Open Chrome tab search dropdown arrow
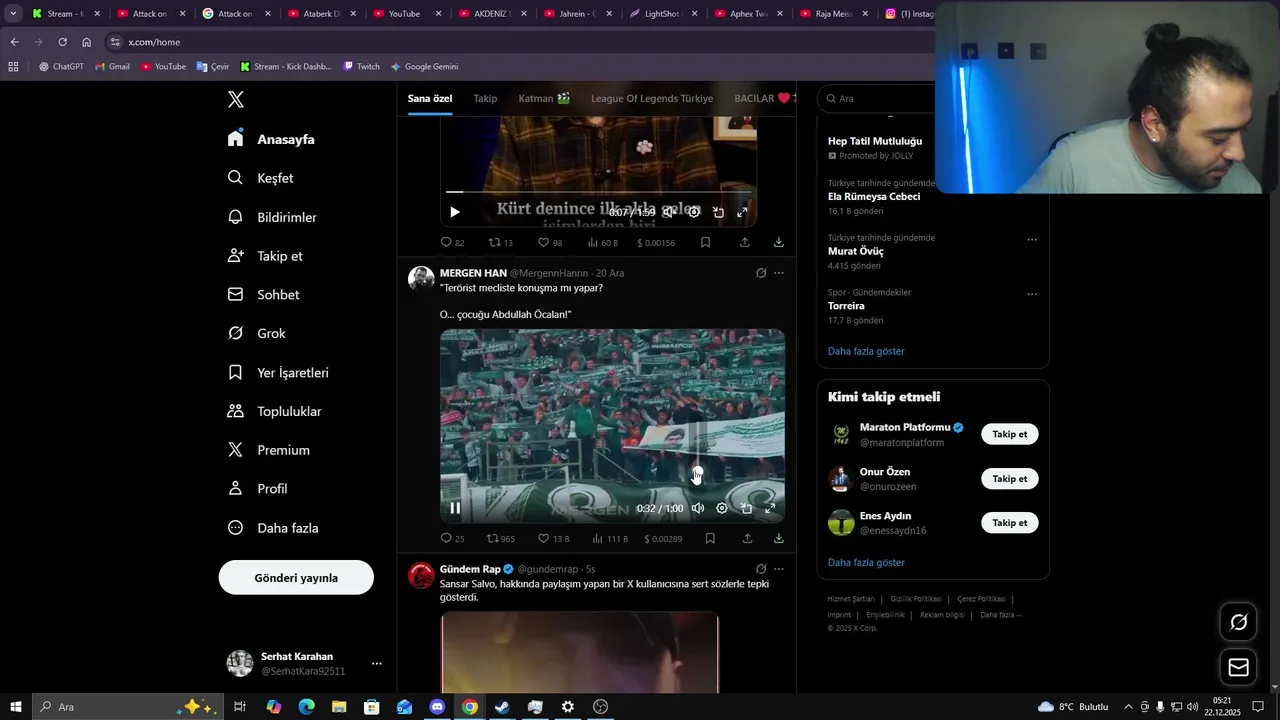Screen dimensions: 1280x720 pyautogui.click(x=14, y=14)
